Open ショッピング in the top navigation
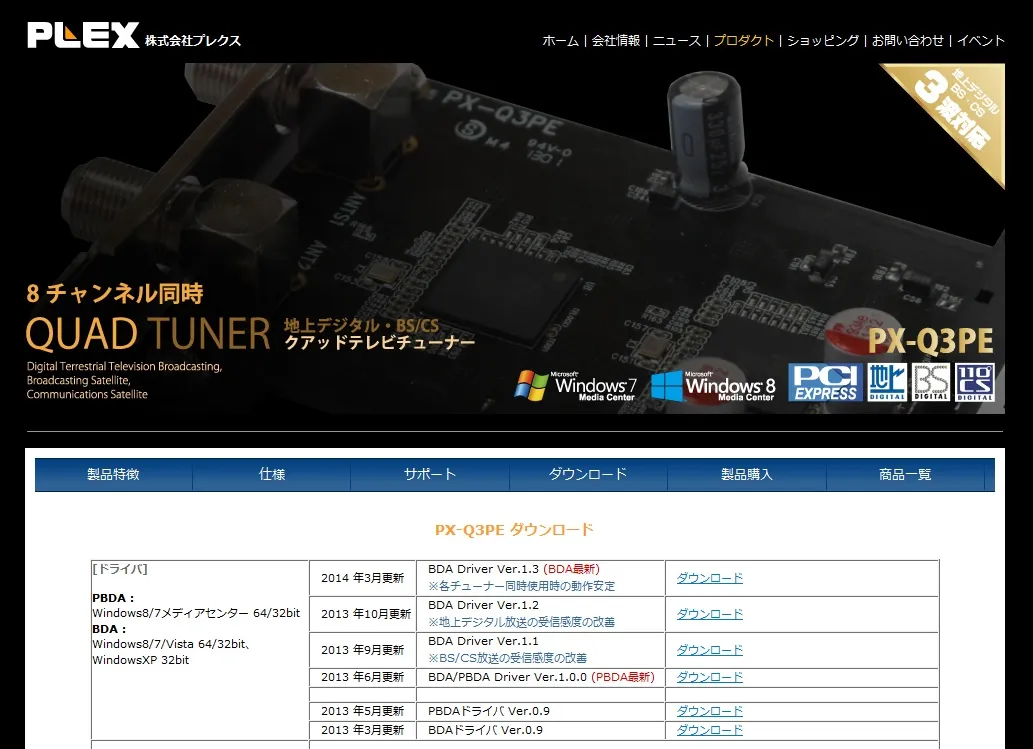 [823, 40]
